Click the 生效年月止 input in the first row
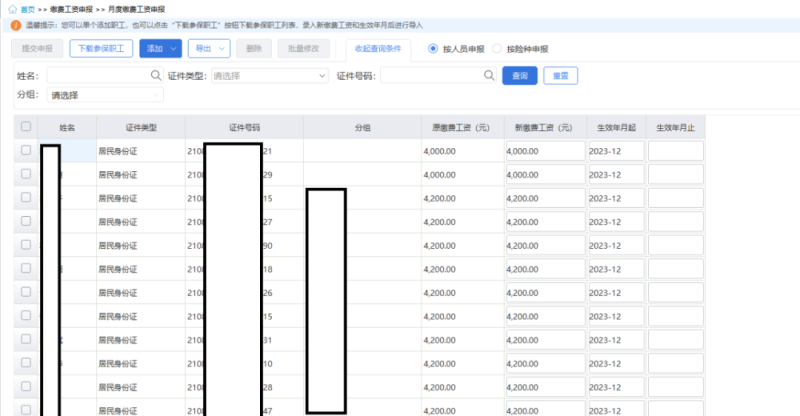The height and width of the screenshot is (416, 800). pyautogui.click(x=675, y=151)
